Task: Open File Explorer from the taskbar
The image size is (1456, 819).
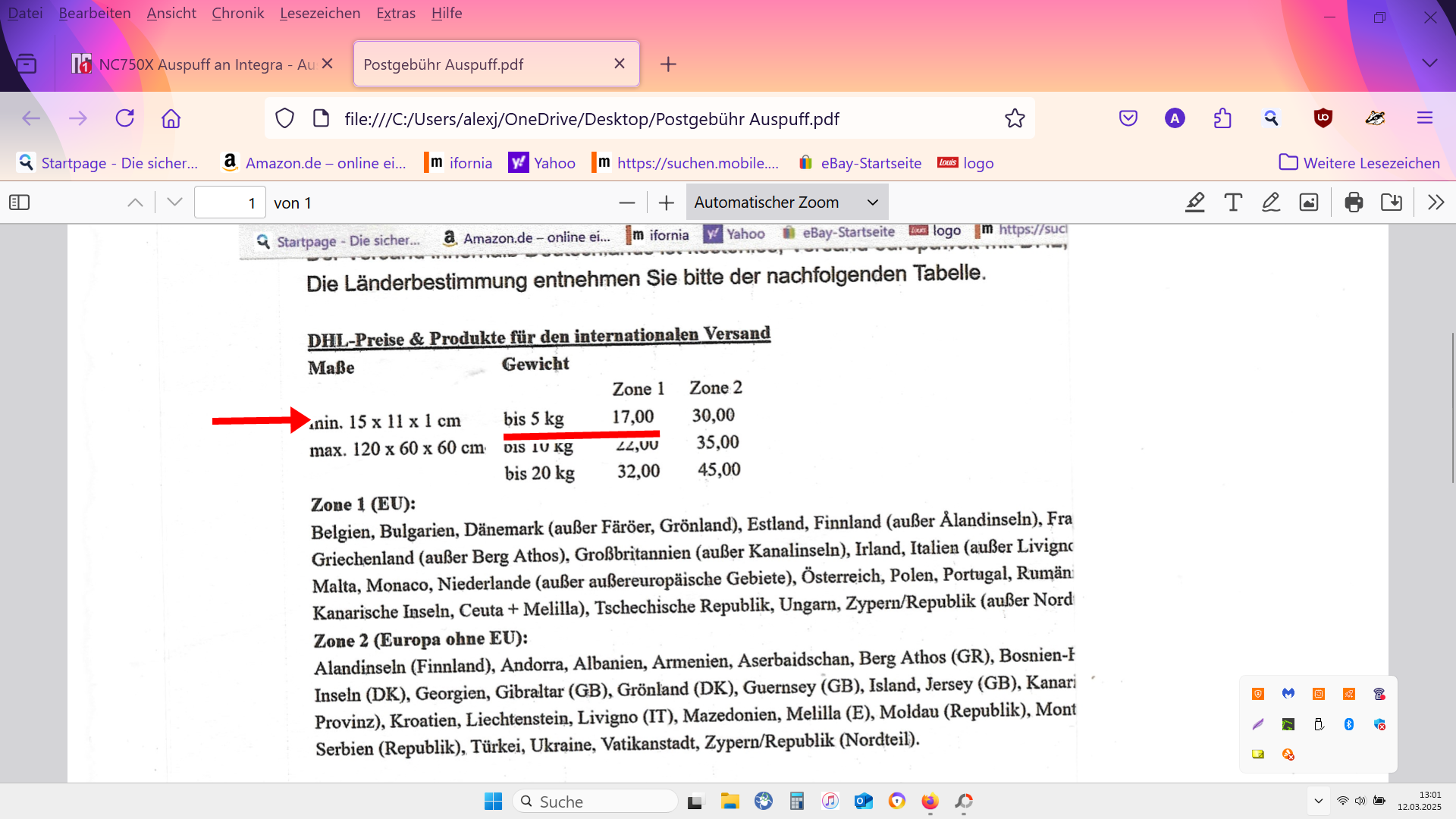Action: click(x=730, y=802)
